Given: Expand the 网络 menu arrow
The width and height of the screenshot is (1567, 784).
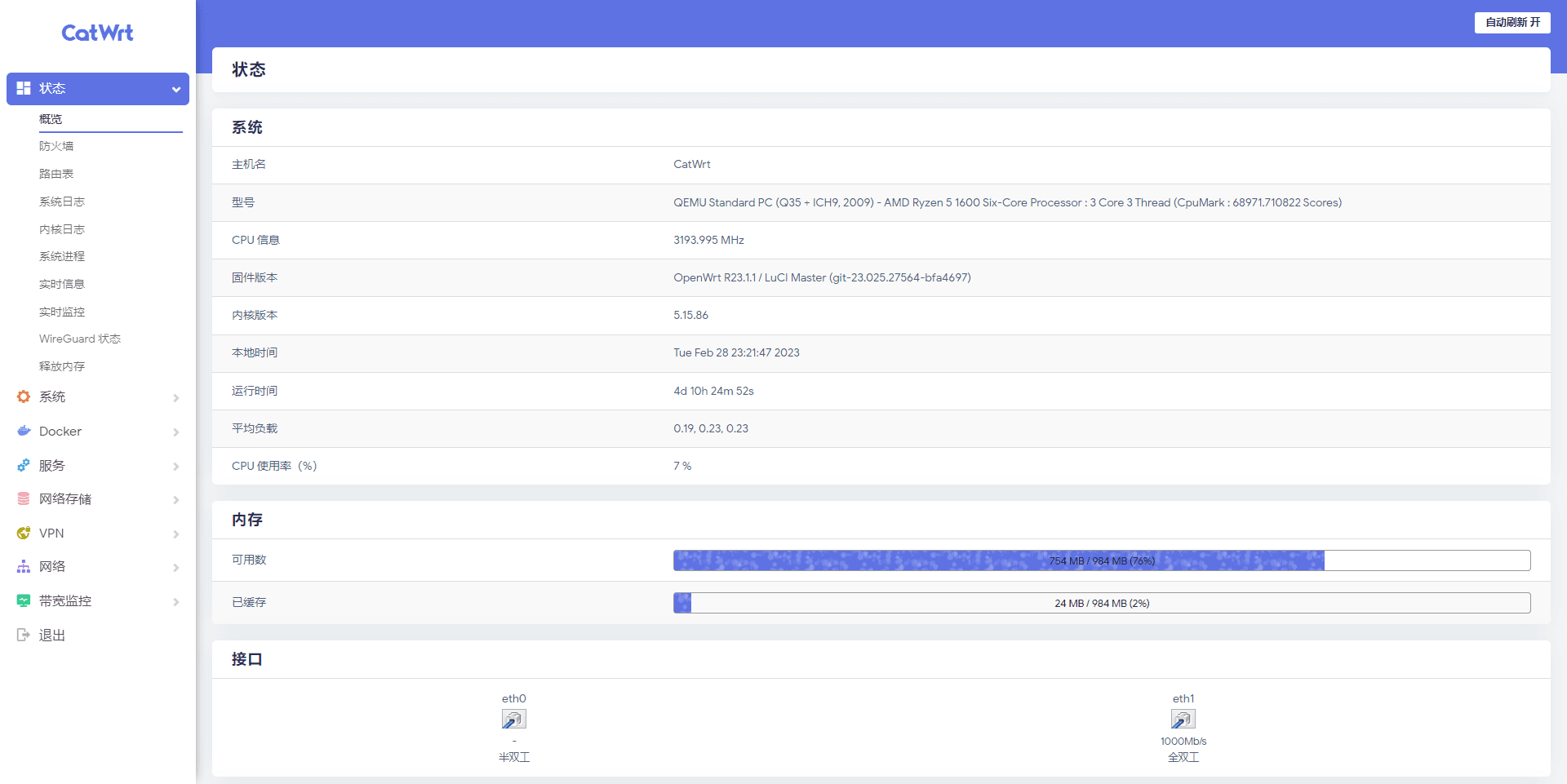Looking at the screenshot, I should 176,567.
